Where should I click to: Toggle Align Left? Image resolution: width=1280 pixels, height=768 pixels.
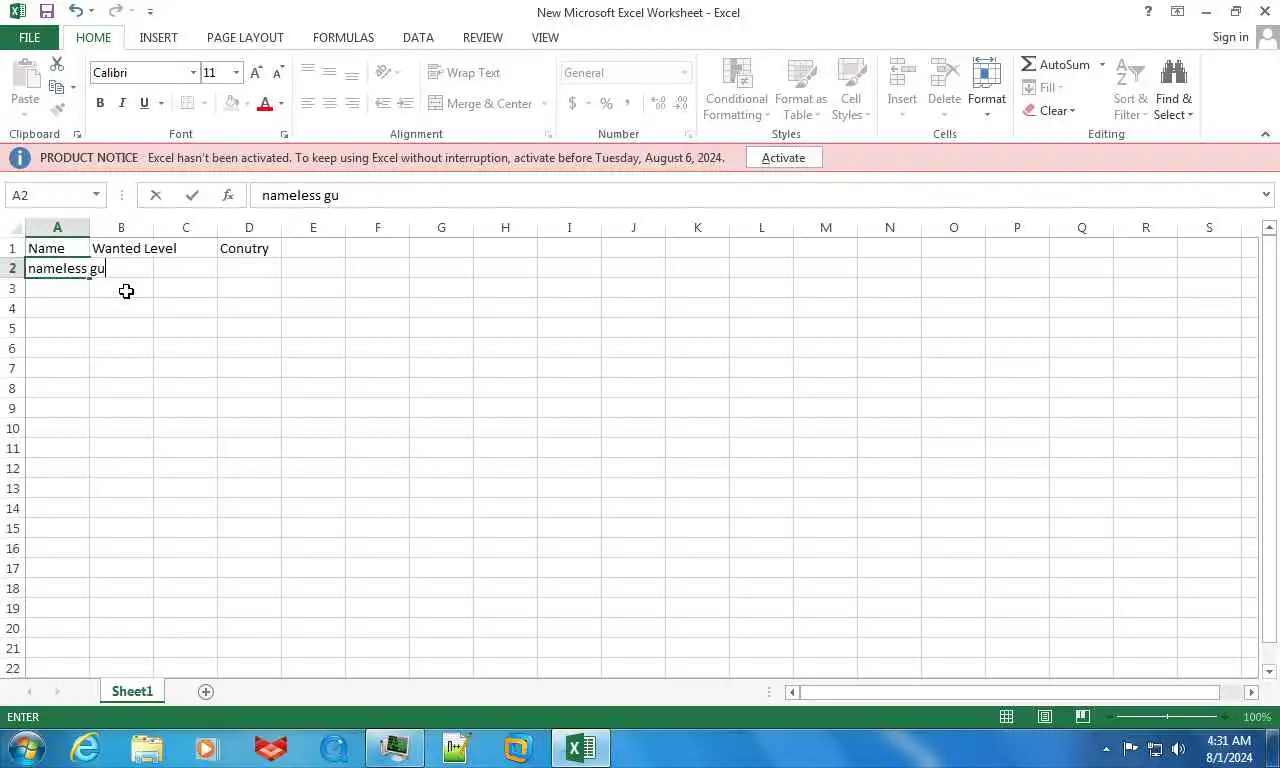click(308, 103)
